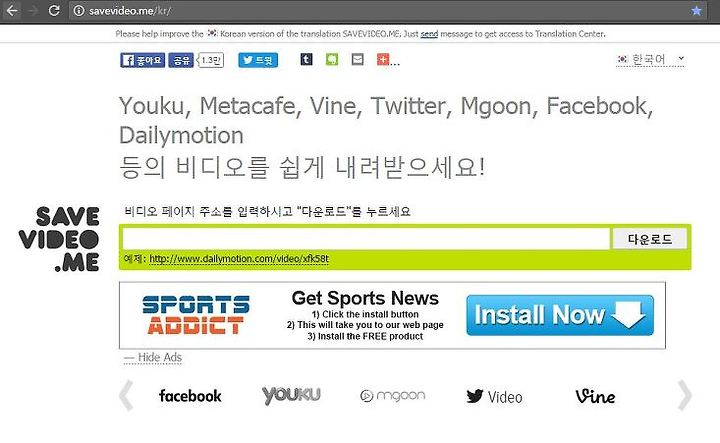Click the Install Now ad button
The height and width of the screenshot is (443, 720).
pyautogui.click(x=560, y=315)
